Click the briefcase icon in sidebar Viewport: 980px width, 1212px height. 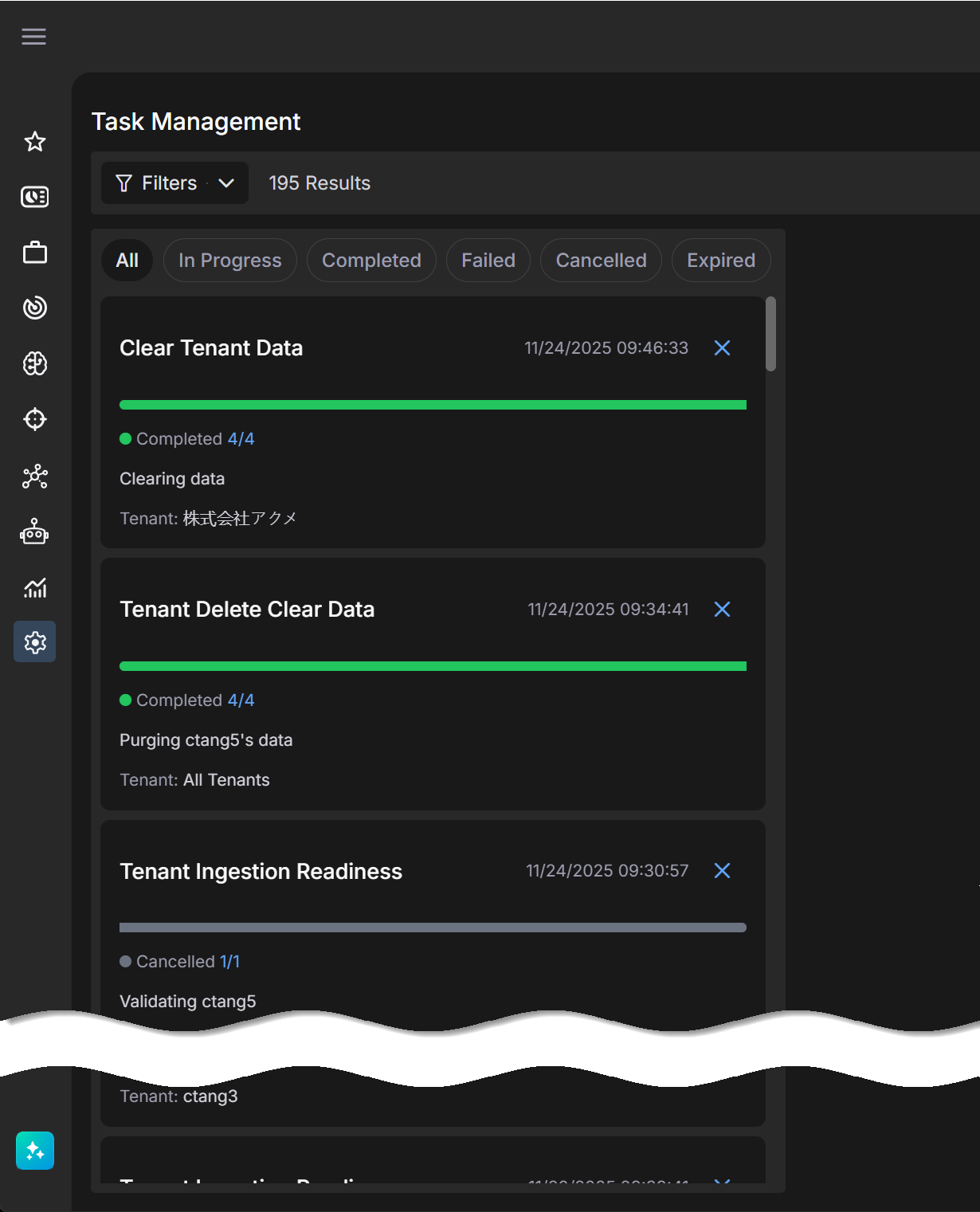pos(35,253)
